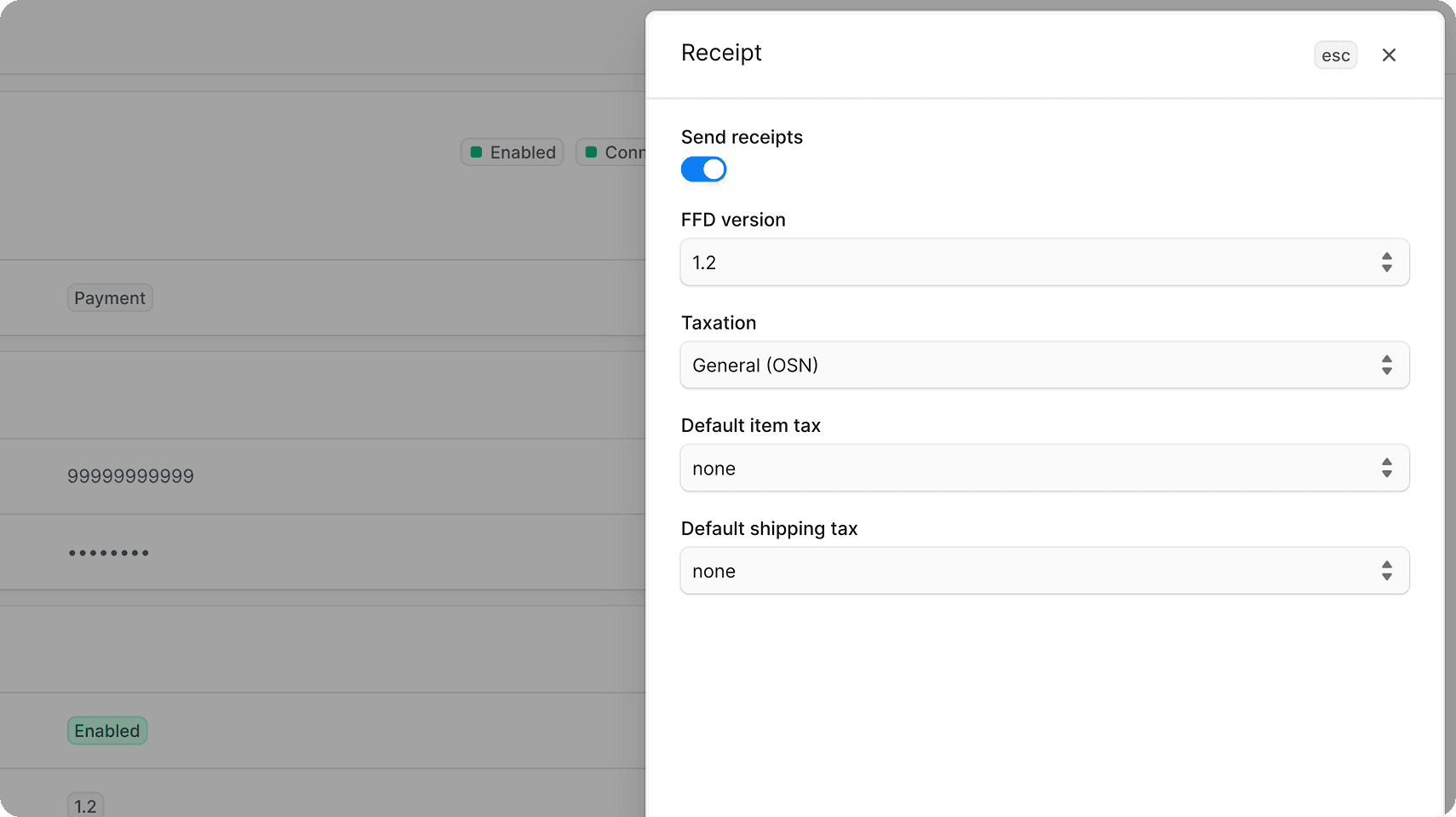Toggle the Send receipts switch
1456x817 pixels.
[x=703, y=170]
